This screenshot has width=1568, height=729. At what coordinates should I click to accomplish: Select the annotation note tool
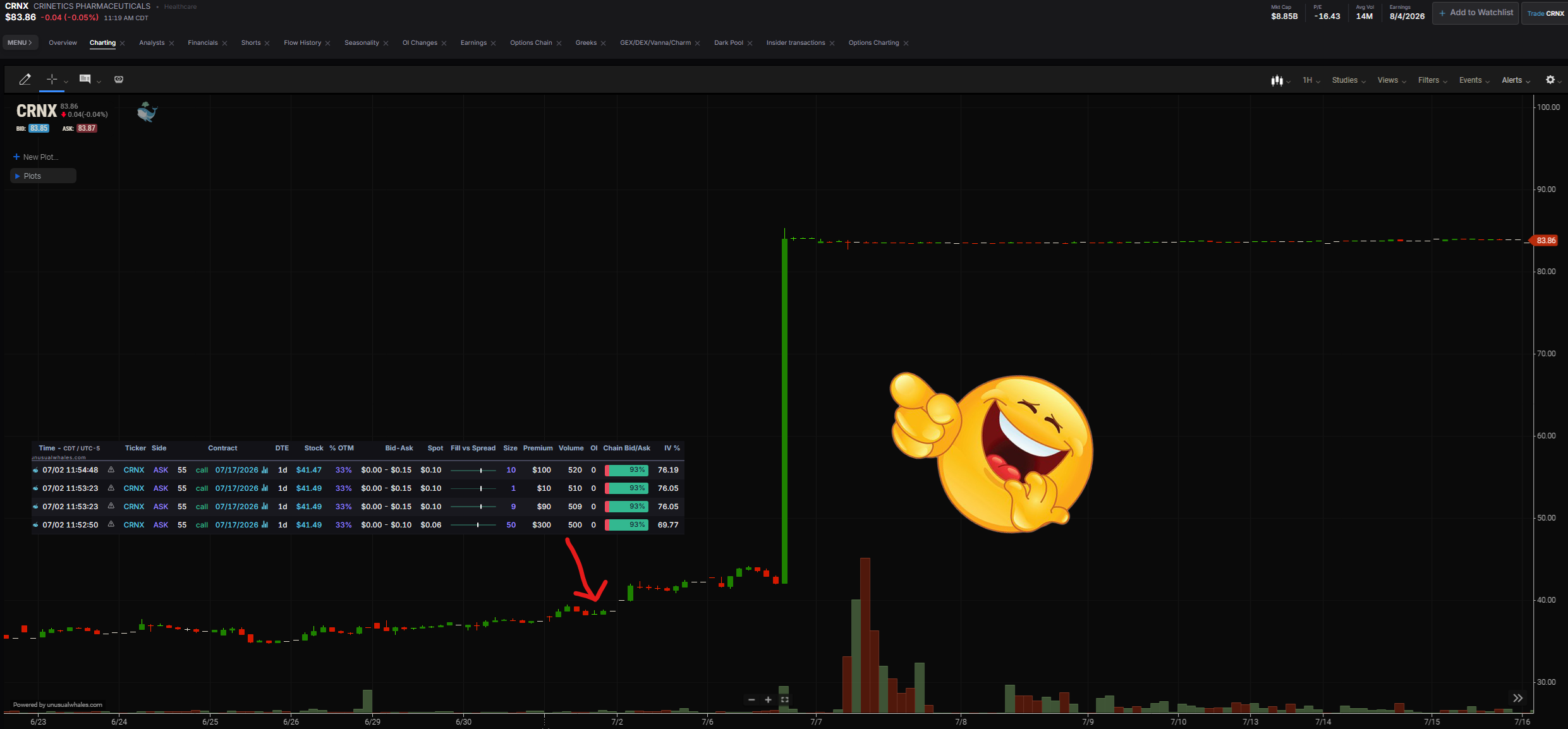85,79
